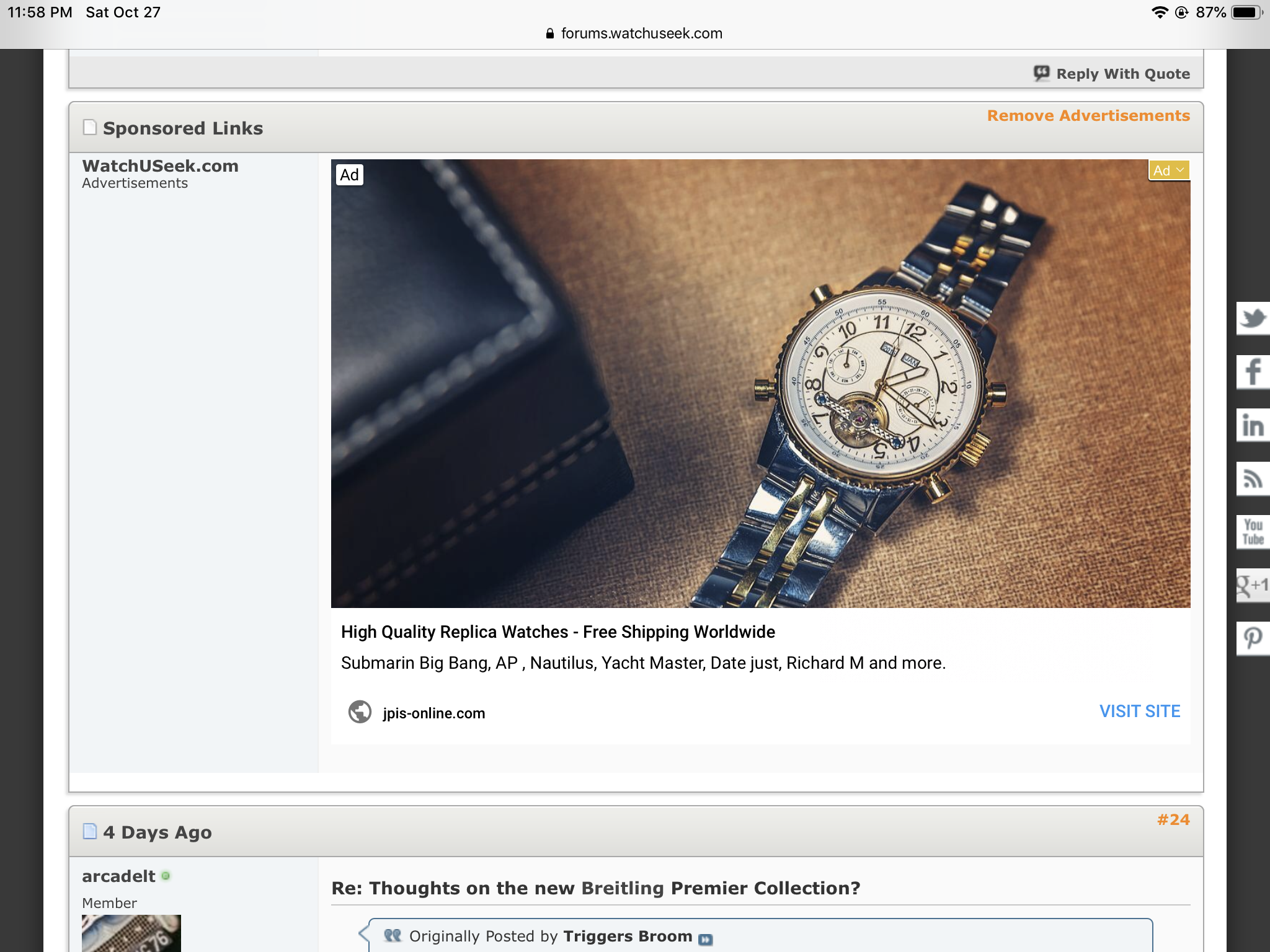This screenshot has width=1270, height=952.
Task: Open arcadelt's user profile name
Action: 118,876
